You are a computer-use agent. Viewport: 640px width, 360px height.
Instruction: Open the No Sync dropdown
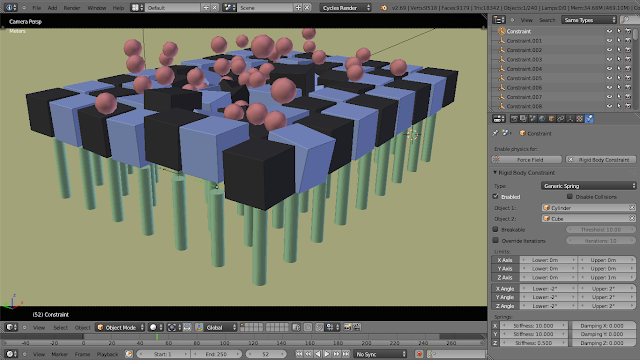(x=380, y=354)
